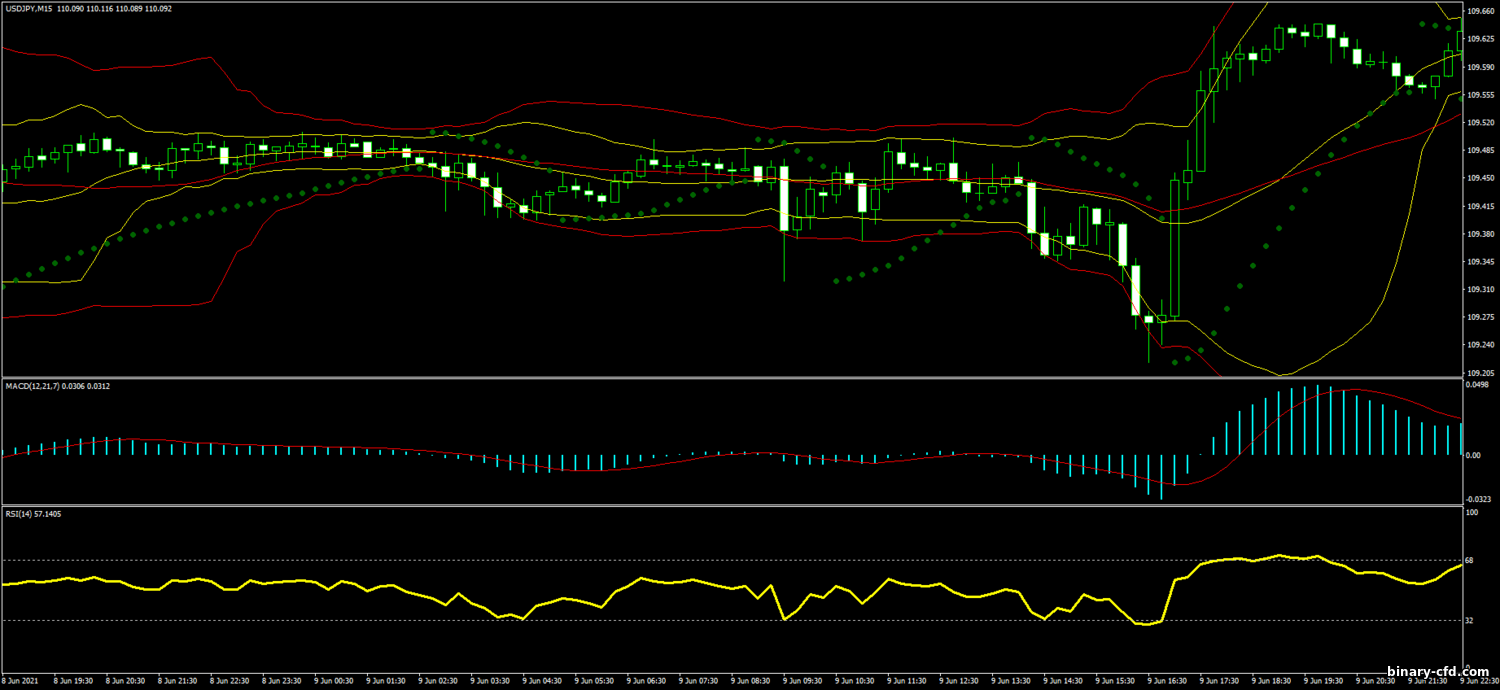1500x690 pixels.
Task: Click the 109.310 price level label
Action: (x=1480, y=290)
